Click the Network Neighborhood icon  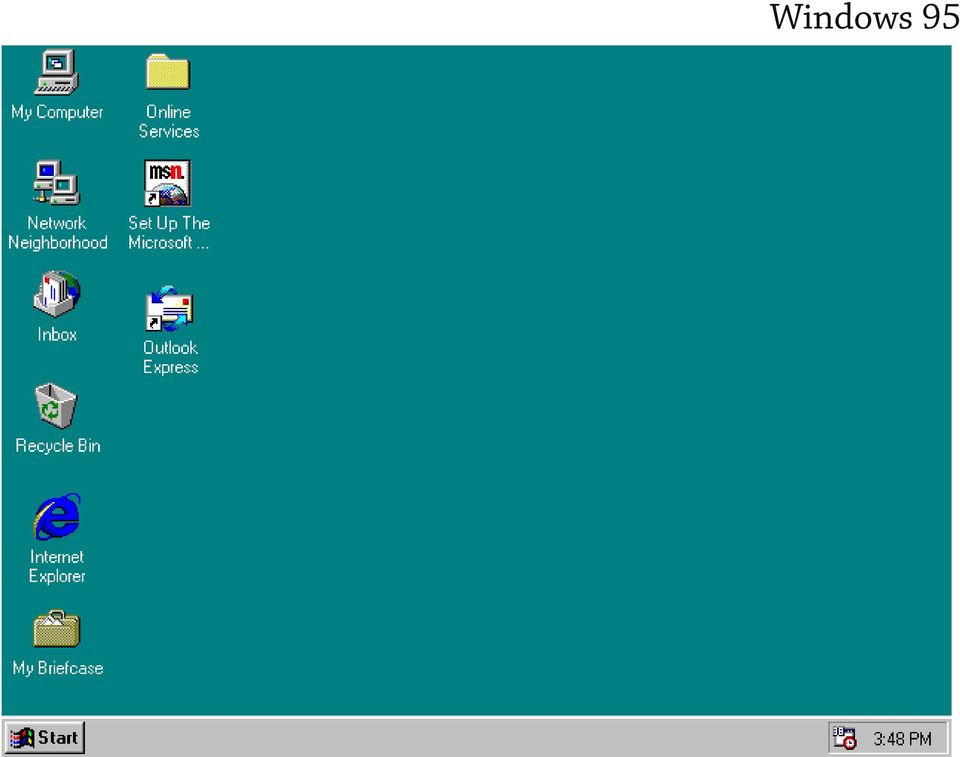[x=56, y=183]
